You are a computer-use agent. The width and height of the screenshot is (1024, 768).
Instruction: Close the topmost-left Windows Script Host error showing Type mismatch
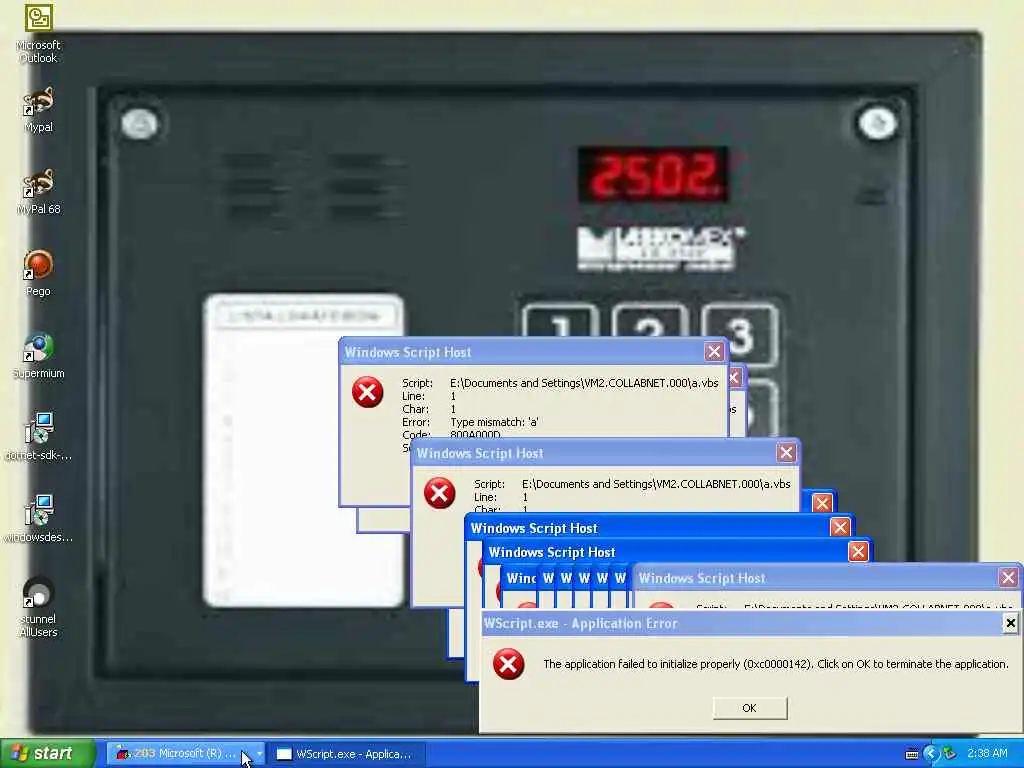pos(714,352)
